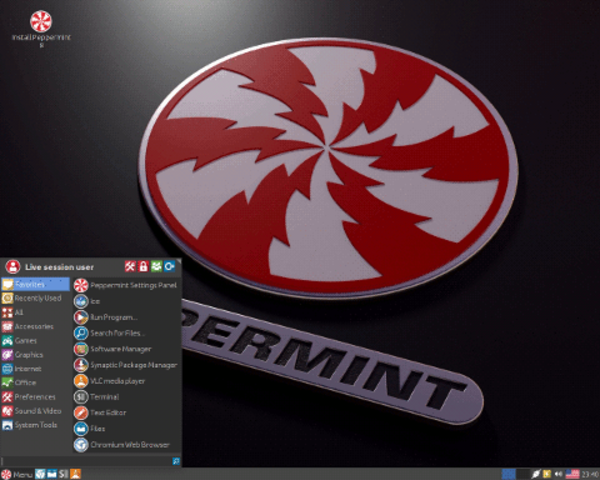
Task: Click the menu search field
Action: tap(91, 461)
